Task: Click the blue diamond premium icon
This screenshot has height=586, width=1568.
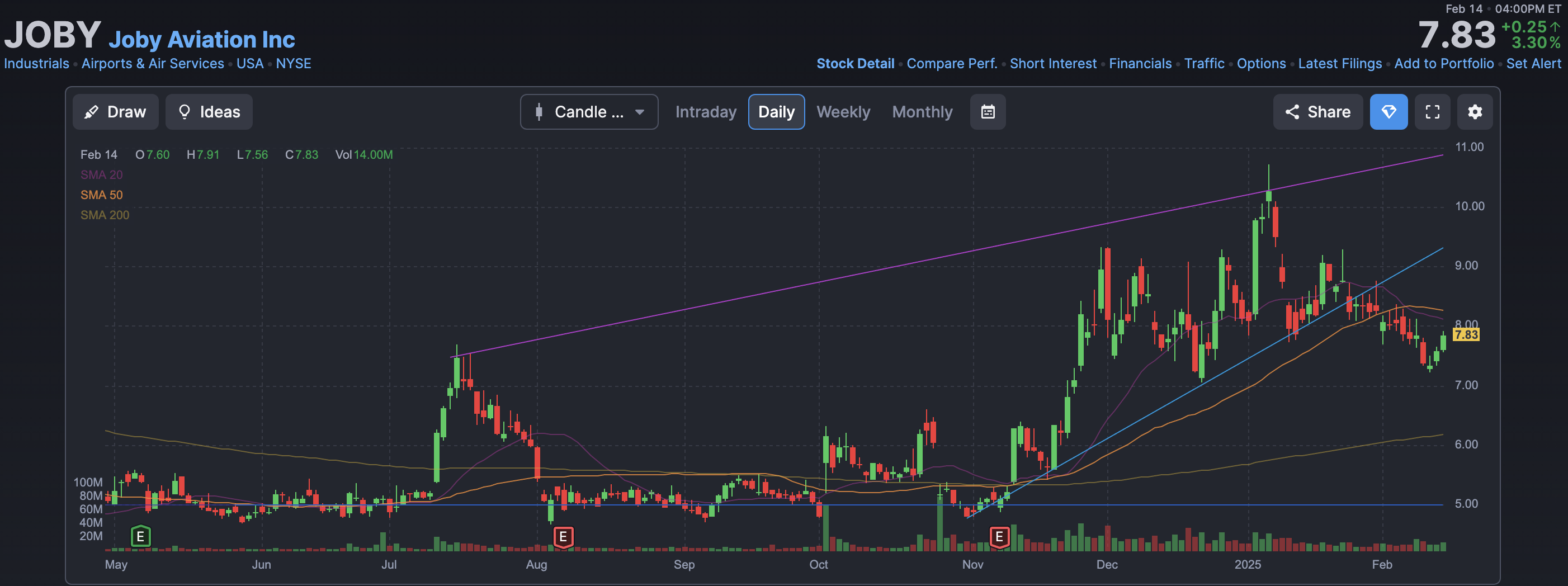Action: [1388, 112]
